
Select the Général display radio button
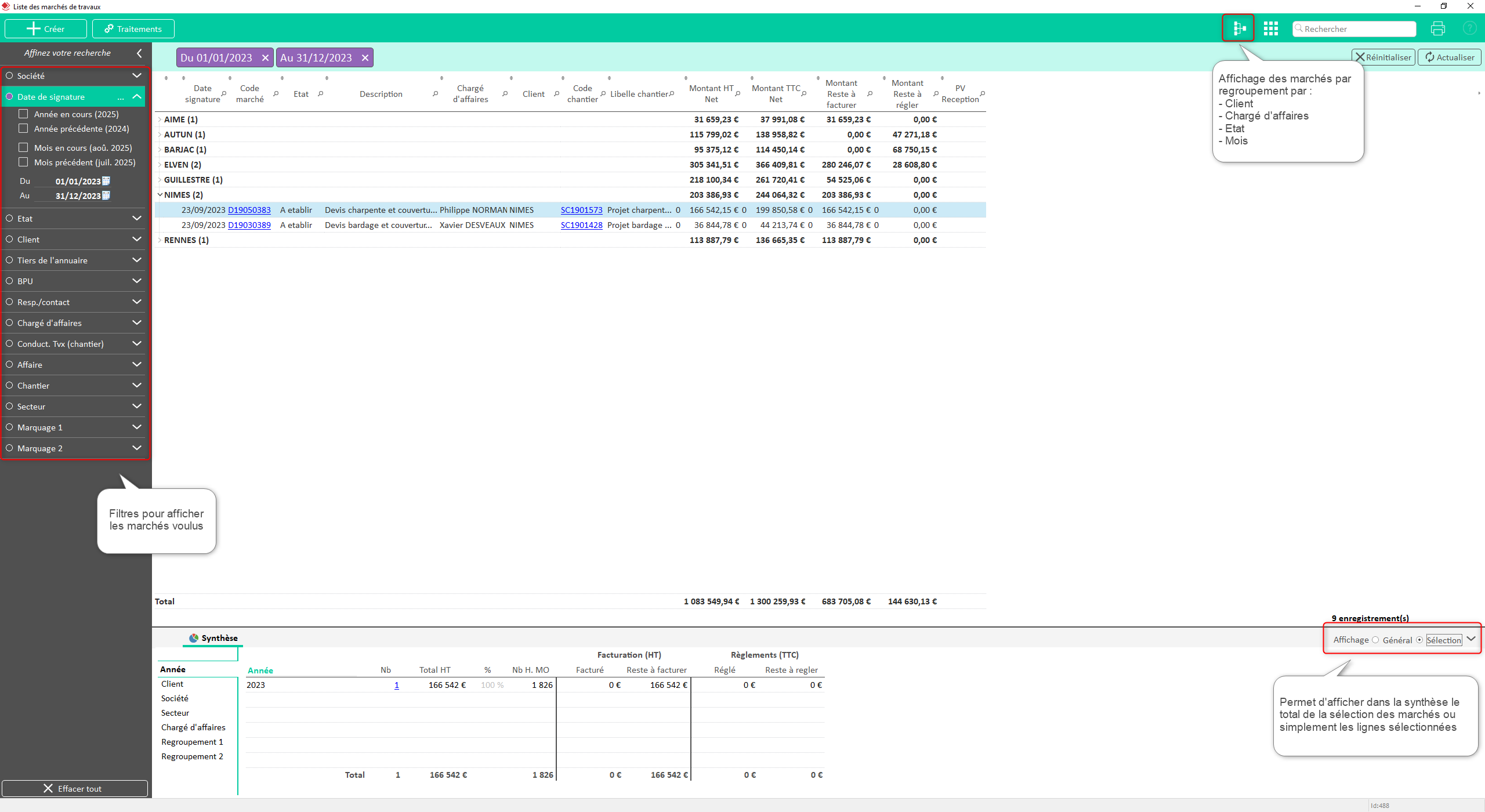coord(1375,640)
